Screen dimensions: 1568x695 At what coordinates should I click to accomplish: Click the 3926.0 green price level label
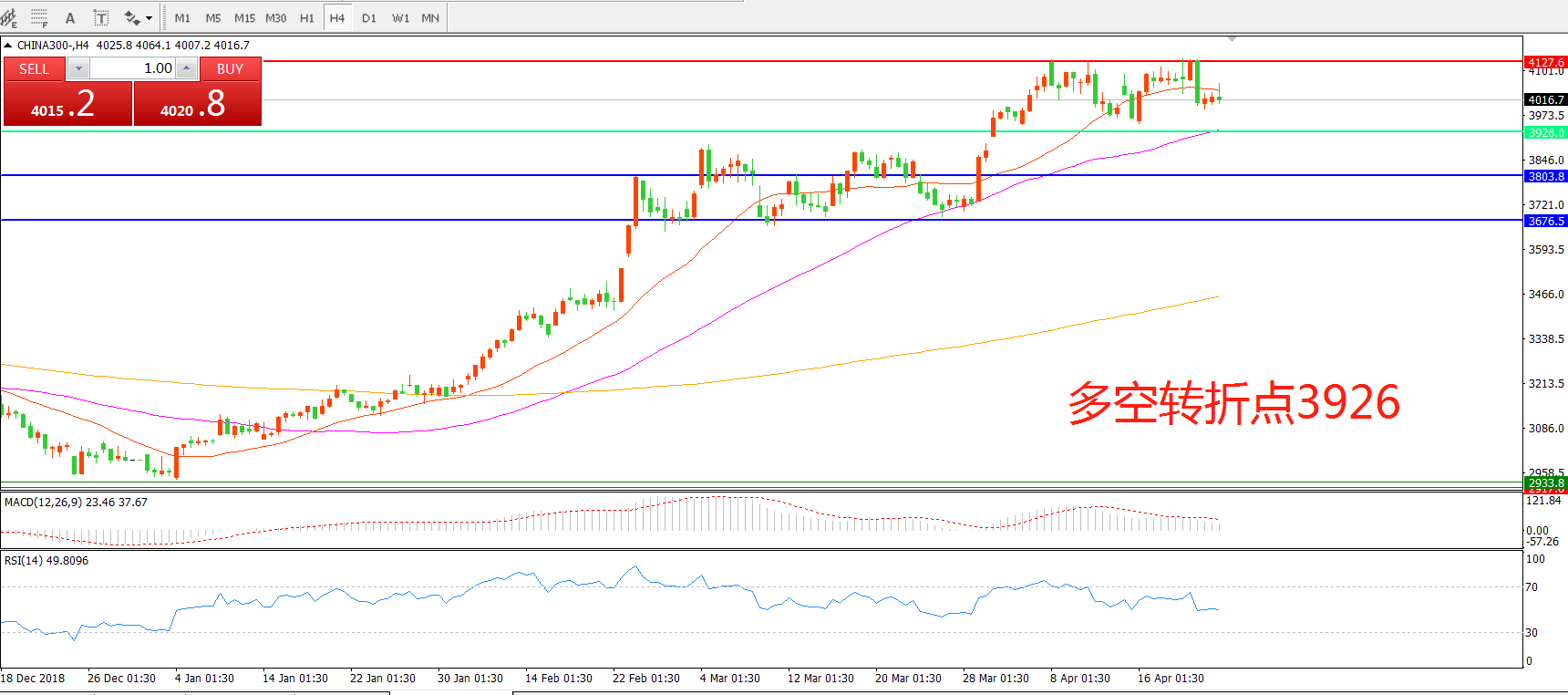(x=1545, y=132)
